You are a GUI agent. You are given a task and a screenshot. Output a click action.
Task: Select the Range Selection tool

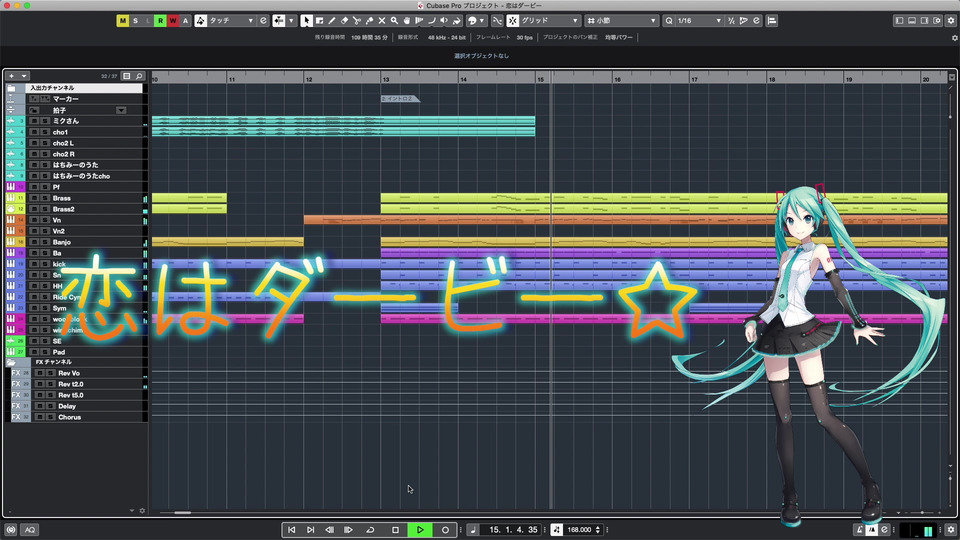pos(319,21)
